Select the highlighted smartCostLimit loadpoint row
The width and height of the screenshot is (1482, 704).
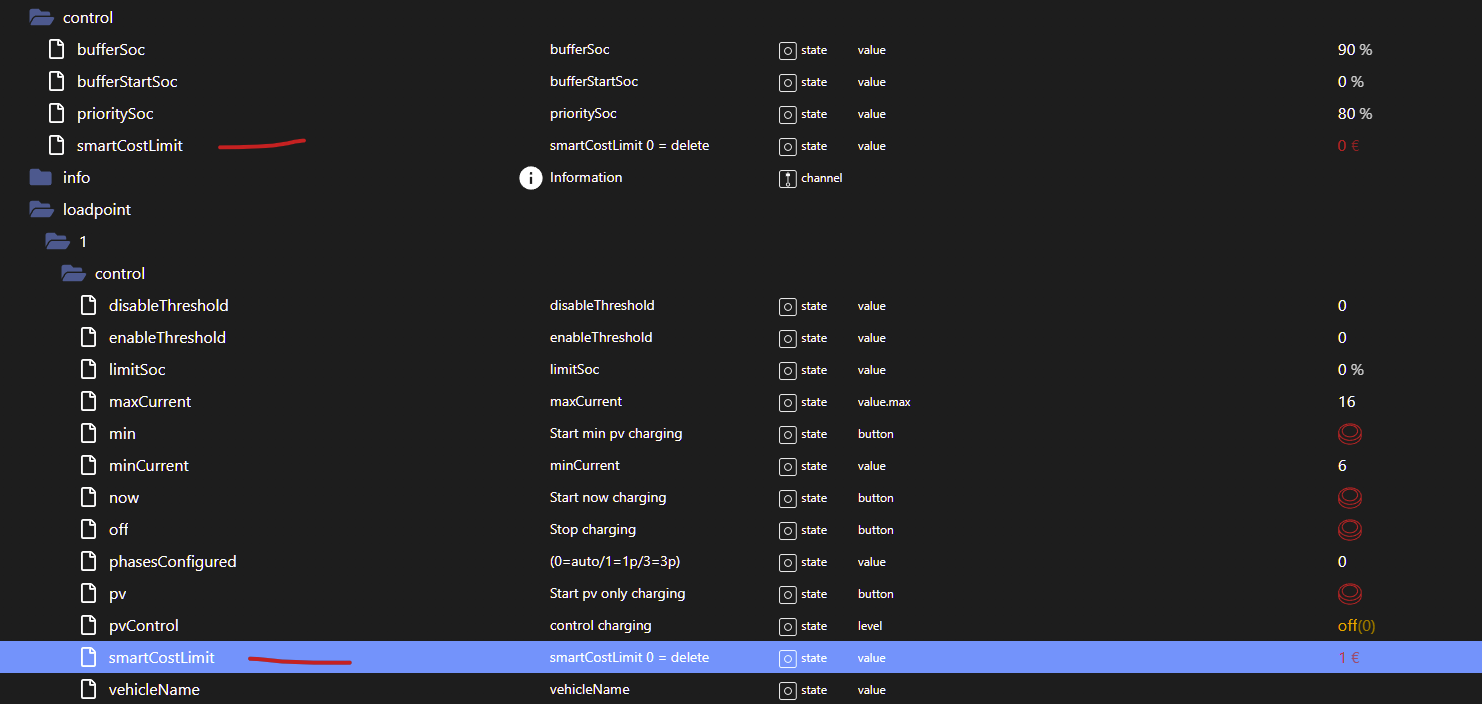click(162, 658)
